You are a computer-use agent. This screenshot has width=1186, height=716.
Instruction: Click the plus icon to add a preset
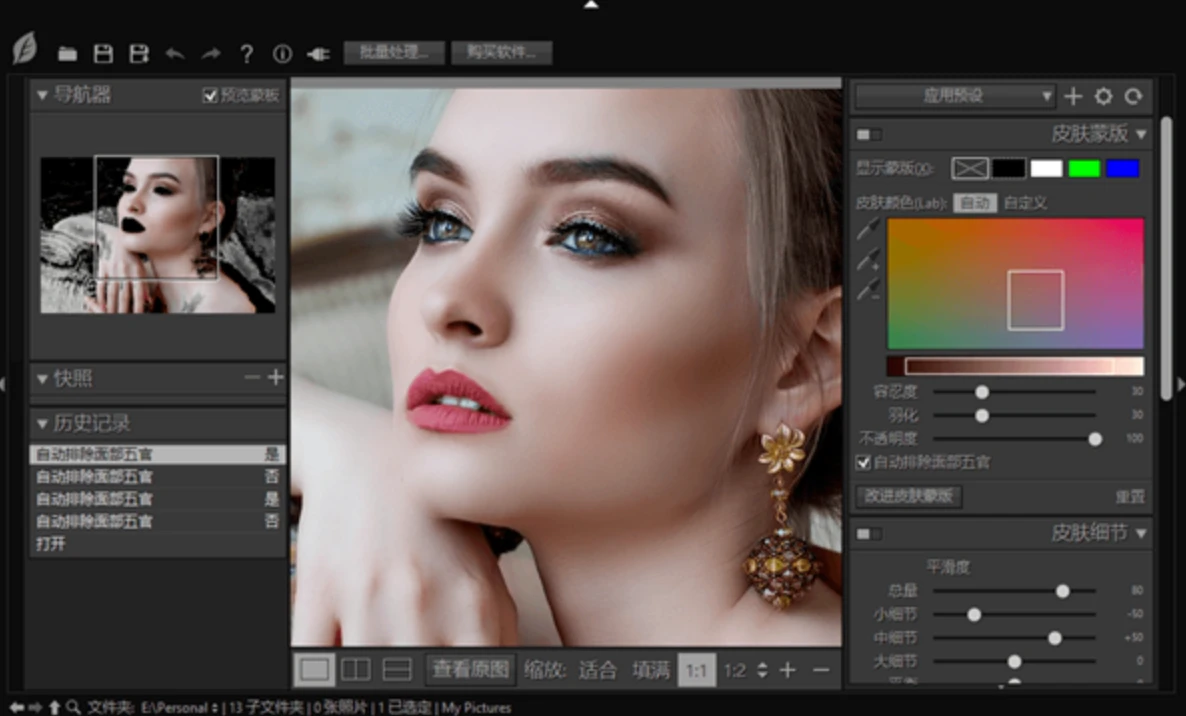coord(1072,97)
